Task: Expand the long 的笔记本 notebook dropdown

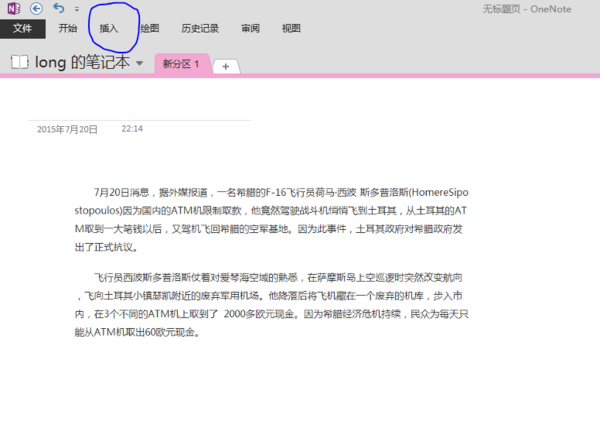Action: pyautogui.click(x=140, y=63)
